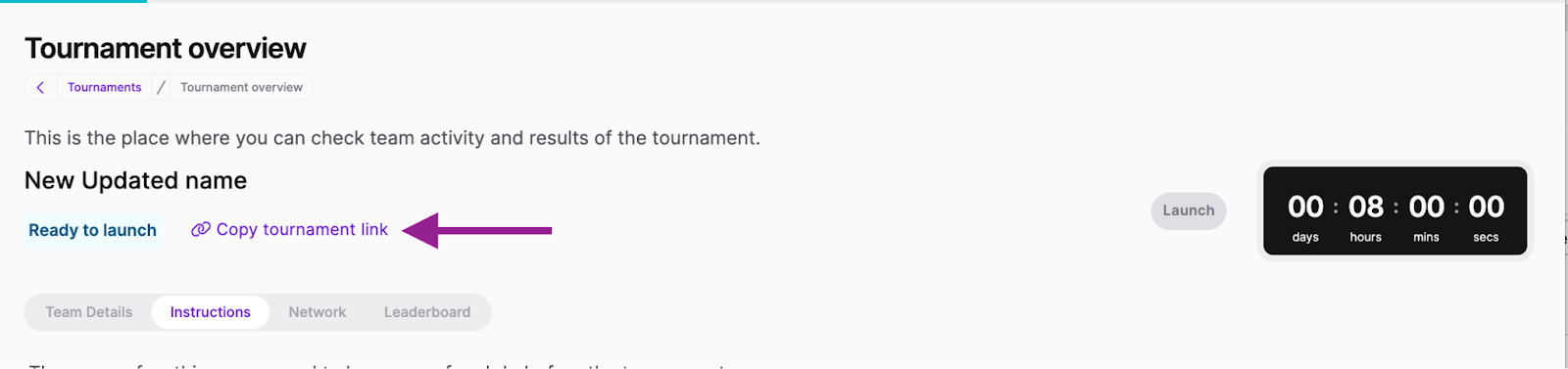Screen dimensions: 1568x369
Task: Click the mins value in the countdown timer
Action: pos(1427,207)
